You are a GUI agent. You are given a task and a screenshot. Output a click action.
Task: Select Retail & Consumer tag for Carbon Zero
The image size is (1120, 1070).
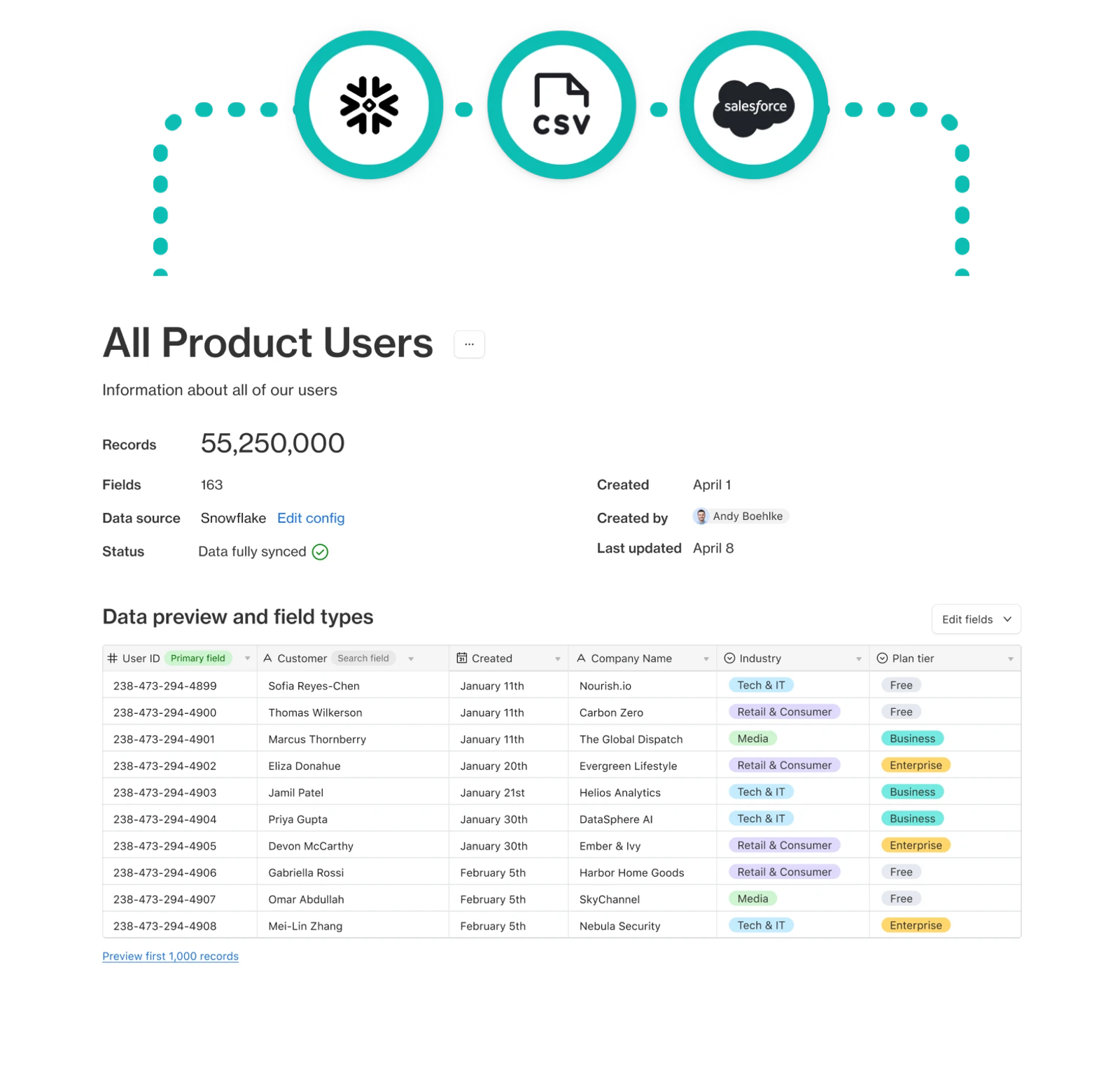pos(784,712)
